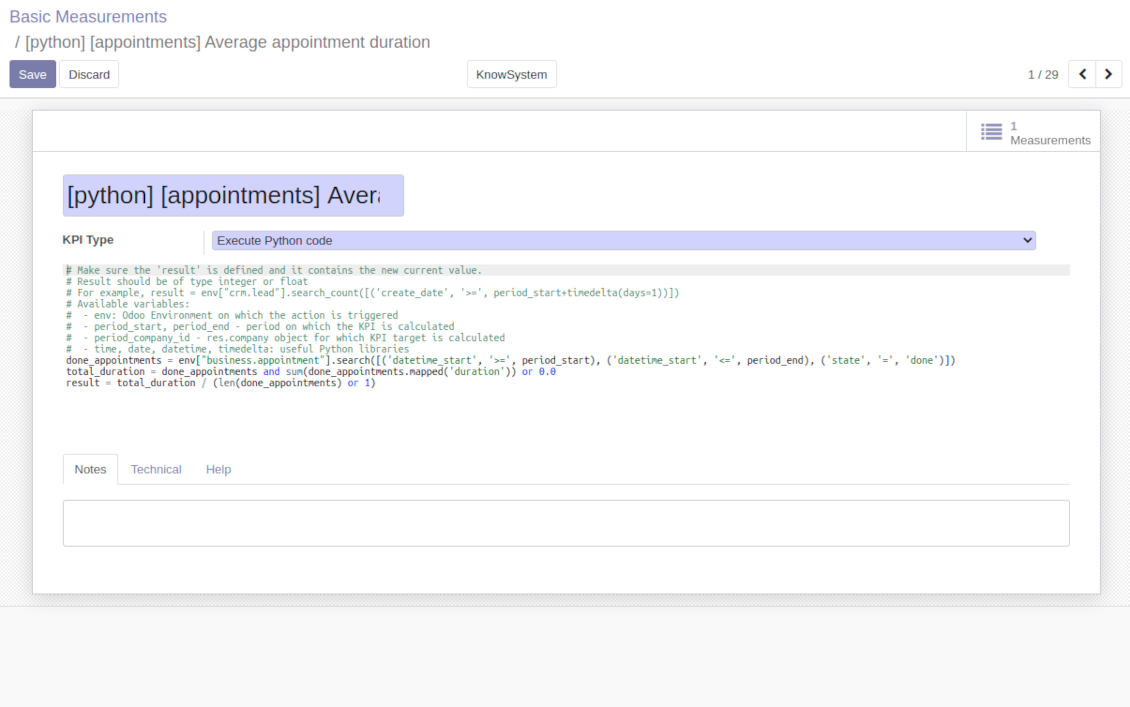
Task: Click the result line in code editor
Action: [x=221, y=383]
